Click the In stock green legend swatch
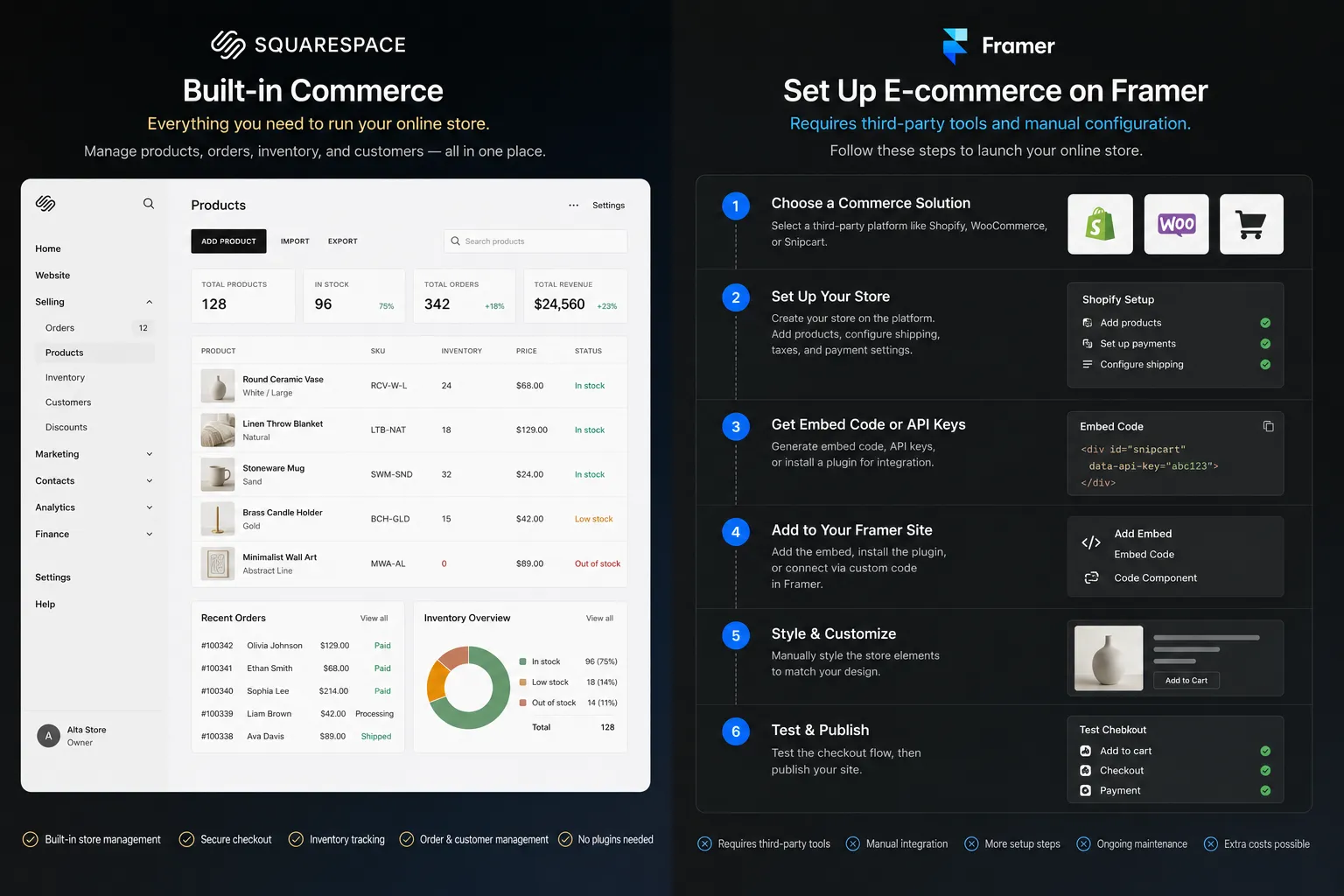This screenshot has height=896, width=1344. pos(522,661)
